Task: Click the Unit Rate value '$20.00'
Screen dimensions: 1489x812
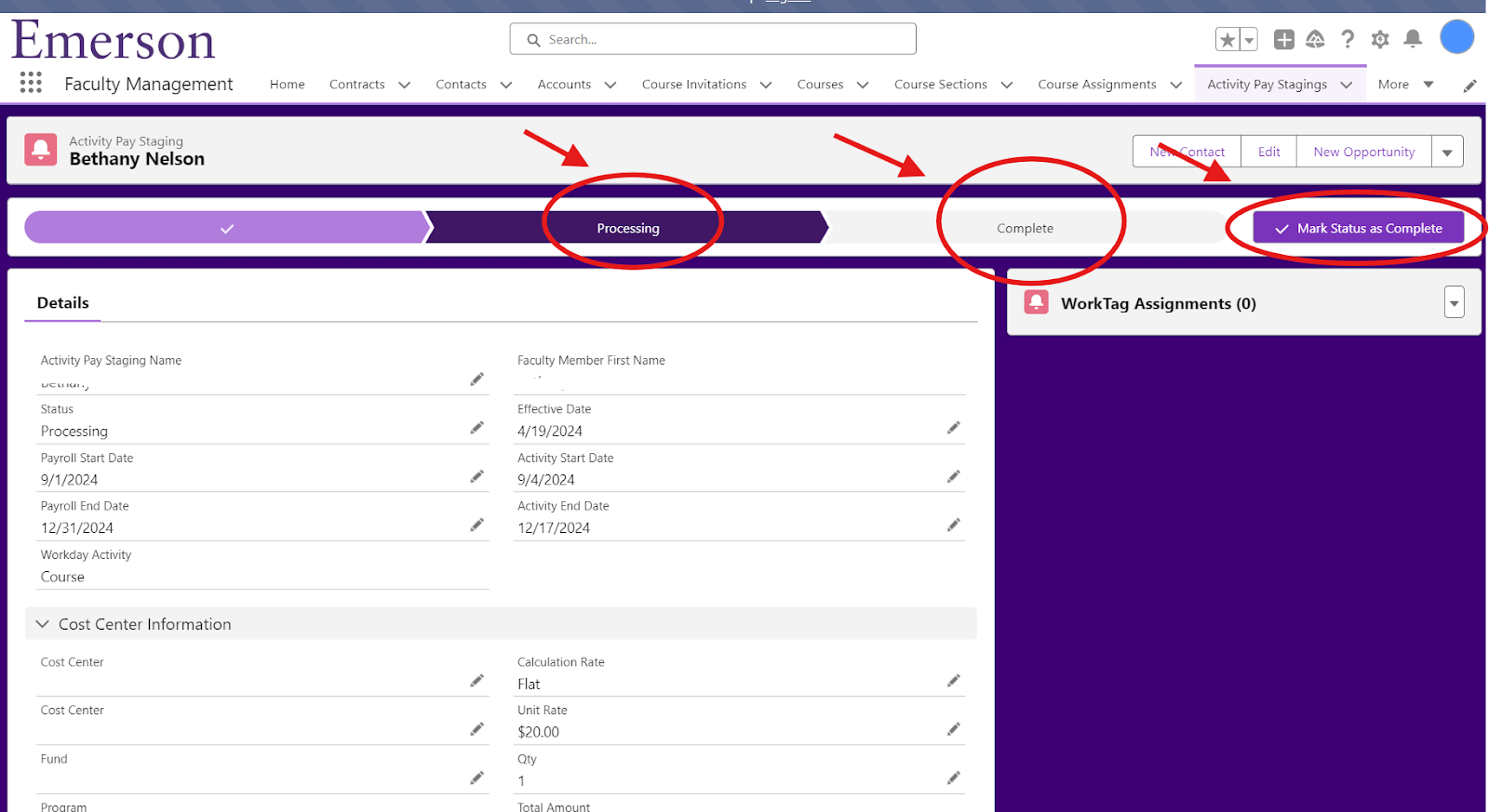Action: tap(538, 732)
